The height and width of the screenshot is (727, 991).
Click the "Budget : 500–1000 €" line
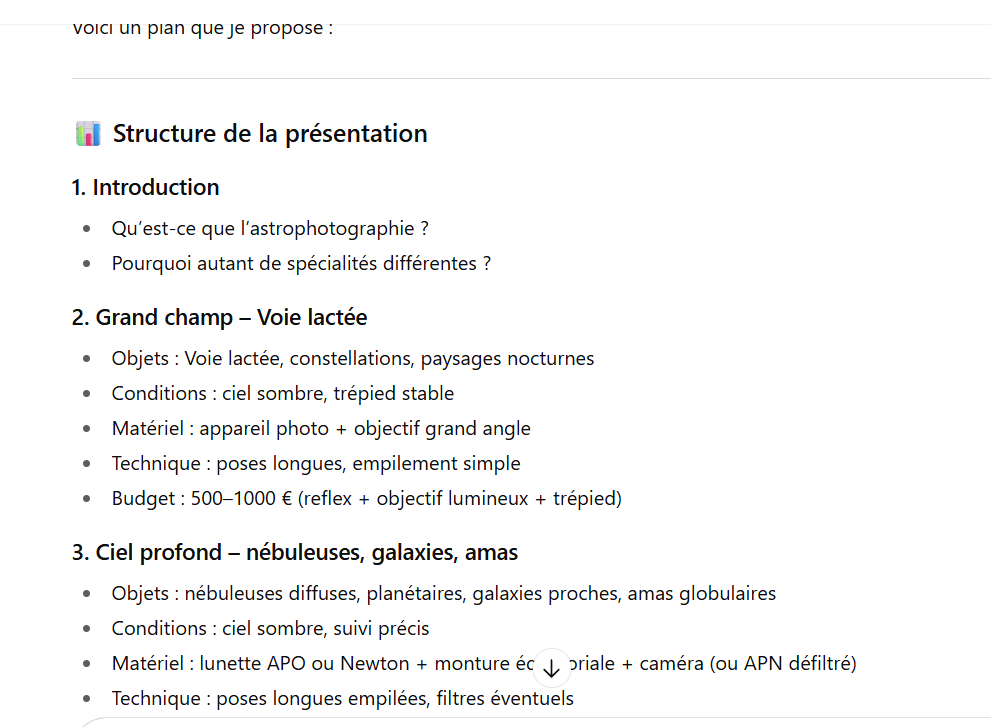pyautogui.click(x=366, y=498)
